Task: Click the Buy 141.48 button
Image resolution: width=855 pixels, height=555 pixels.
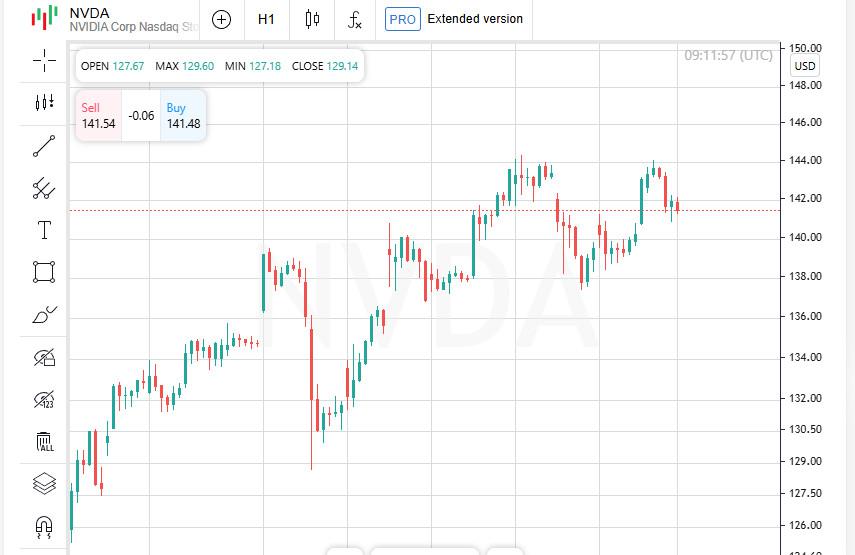Action: coord(183,116)
